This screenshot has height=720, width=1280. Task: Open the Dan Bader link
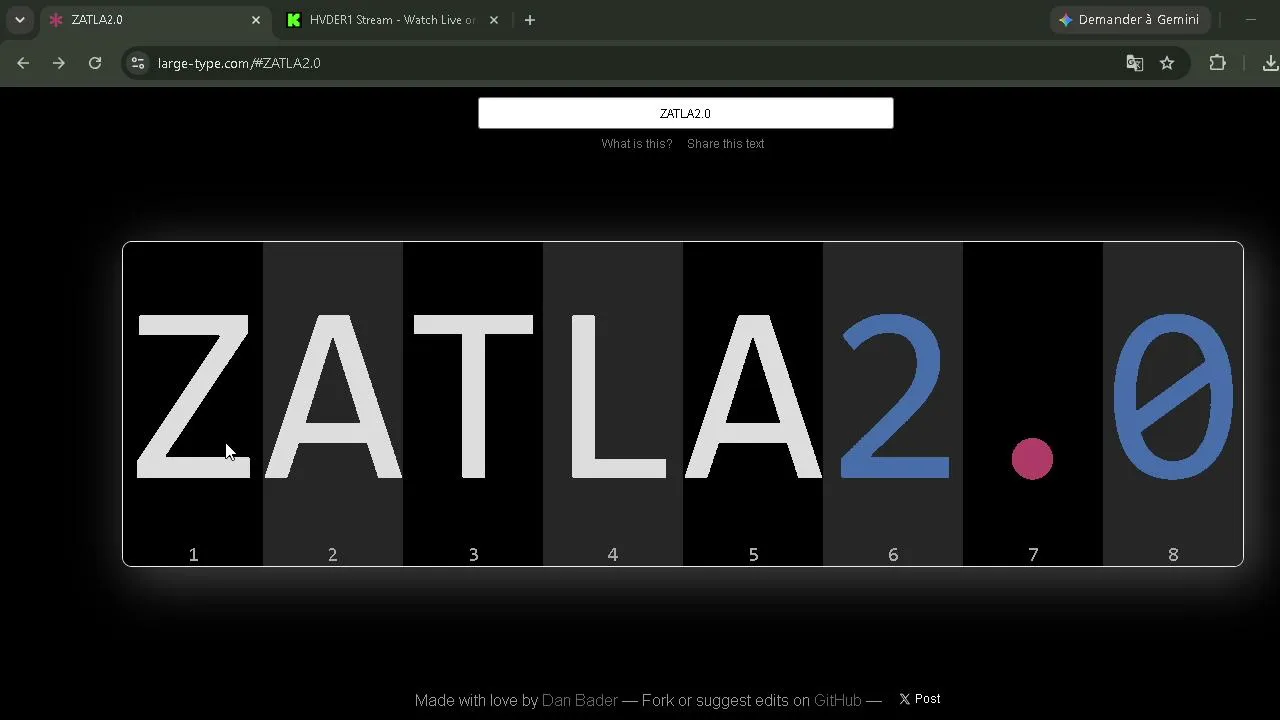pyautogui.click(x=580, y=701)
